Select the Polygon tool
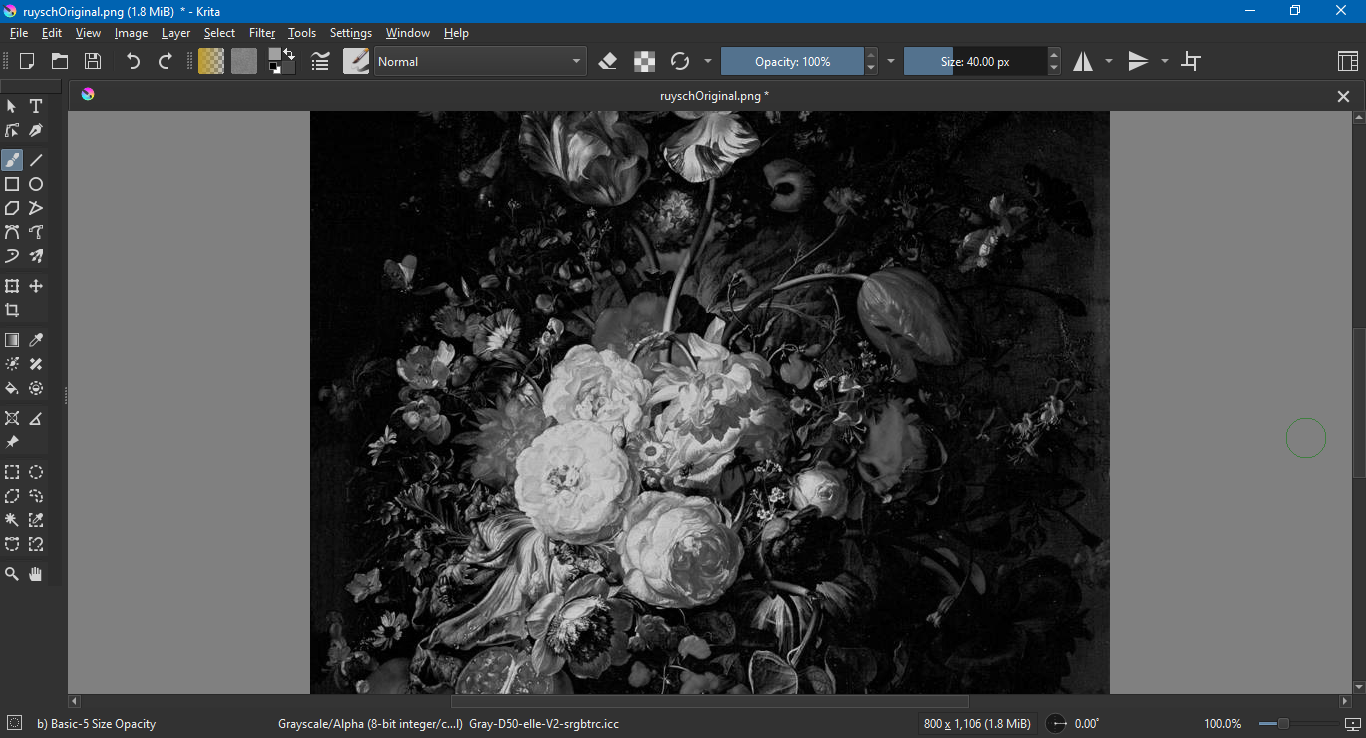Screen dimensions: 1366x738 pos(12,208)
